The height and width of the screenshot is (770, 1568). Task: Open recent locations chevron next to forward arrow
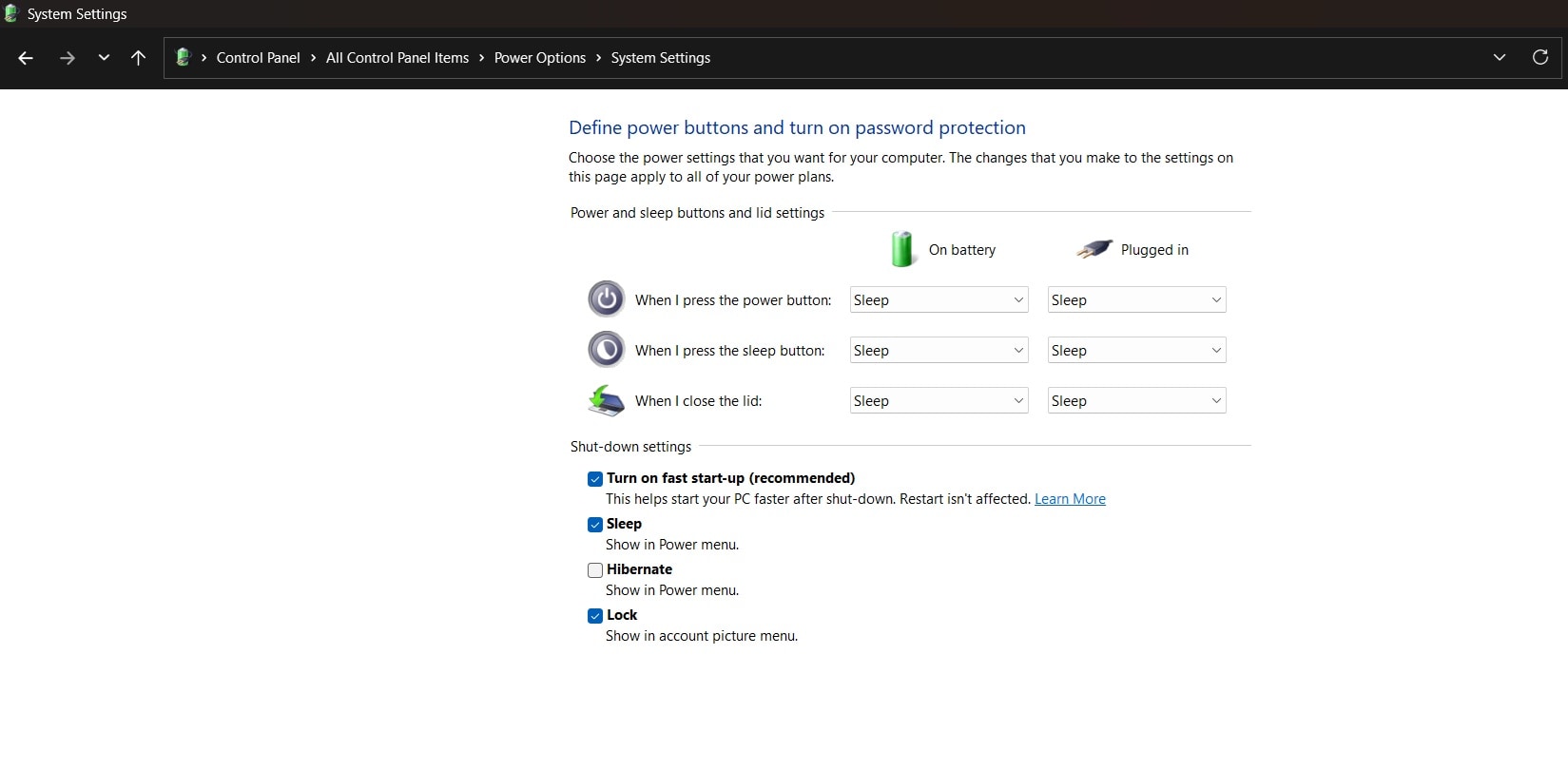pos(104,58)
